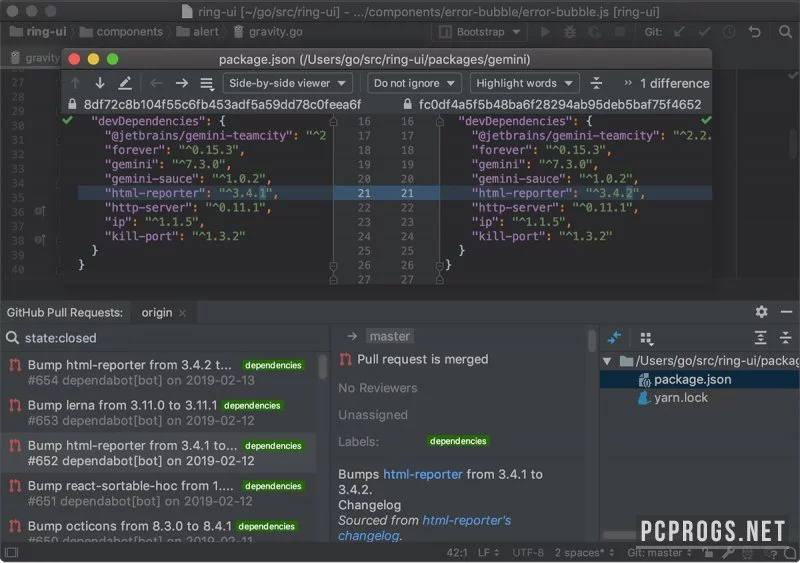Viewport: 800px width, 563px height.
Task: Open the file list icon in diff toolbar
Action: 207,83
